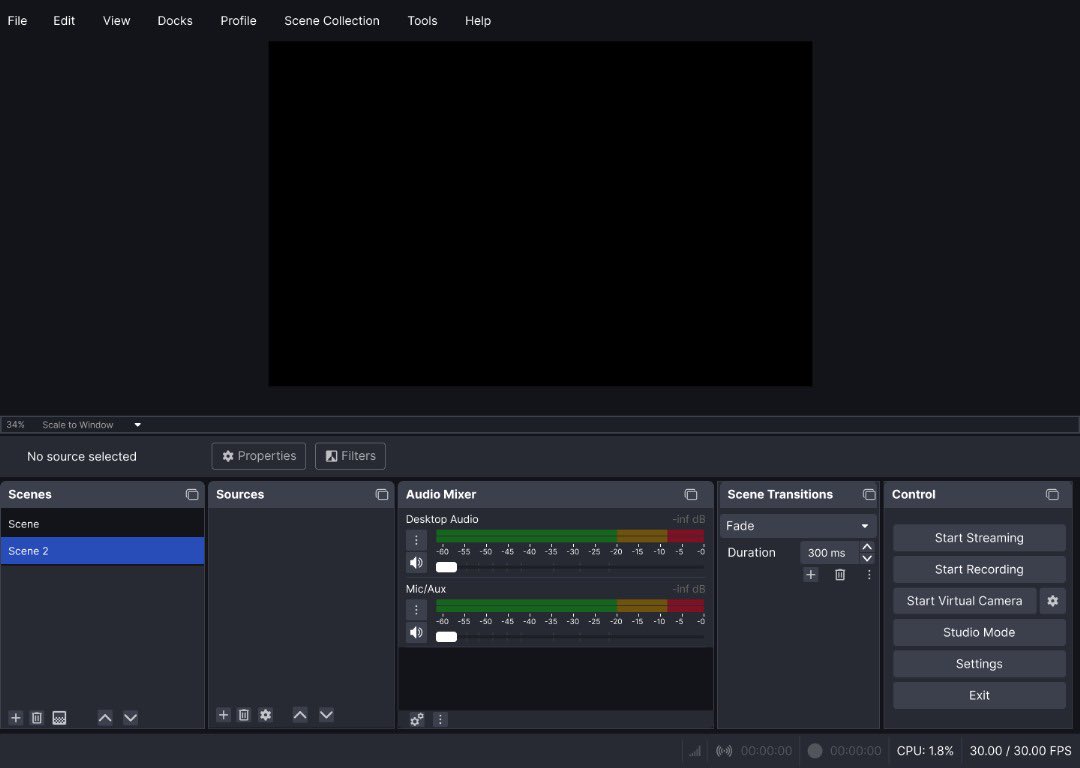Move source up in Sources dock
The width and height of the screenshot is (1080, 768).
click(300, 715)
